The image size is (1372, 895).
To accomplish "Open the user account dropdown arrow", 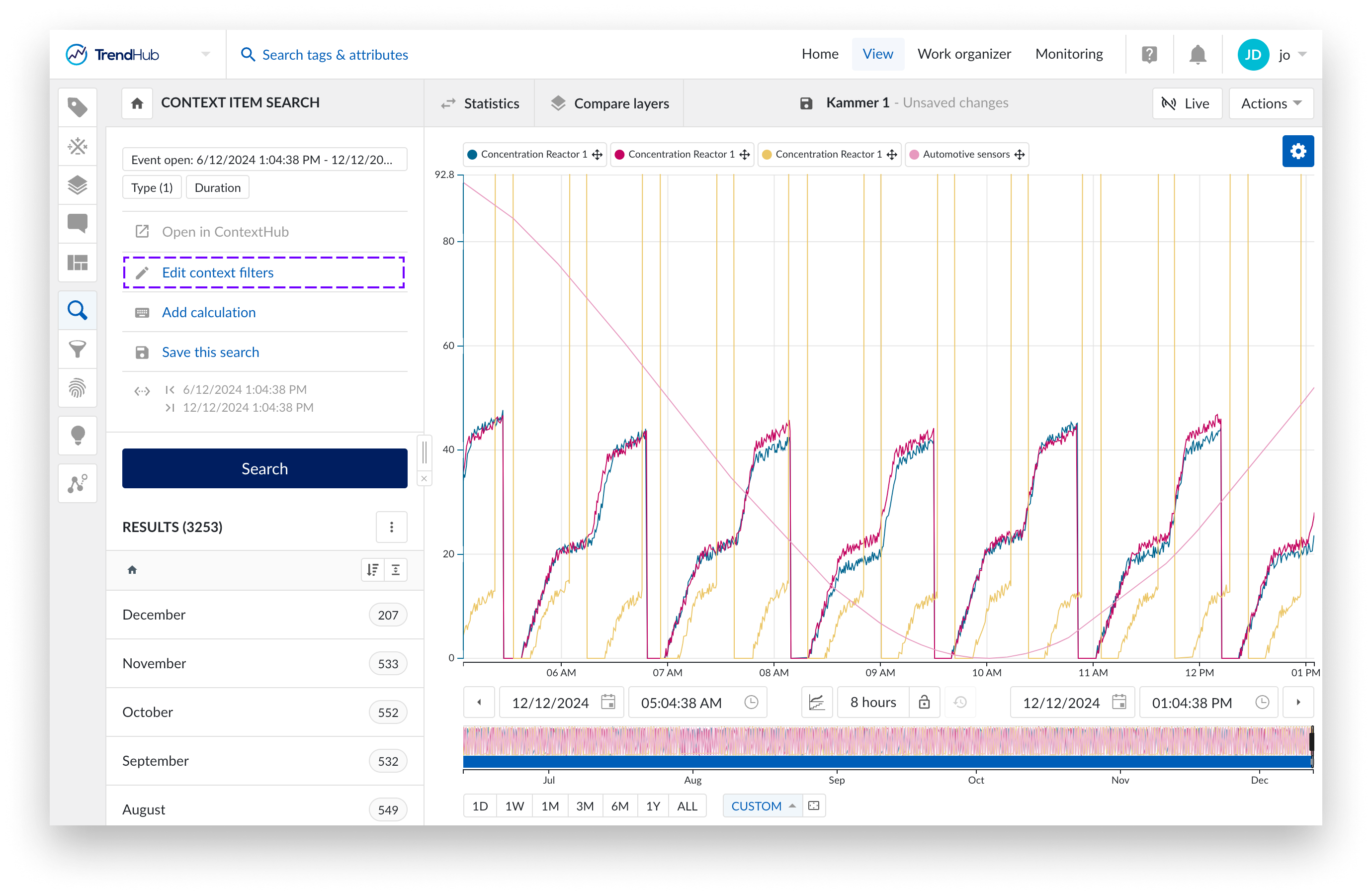I will tap(1302, 55).
